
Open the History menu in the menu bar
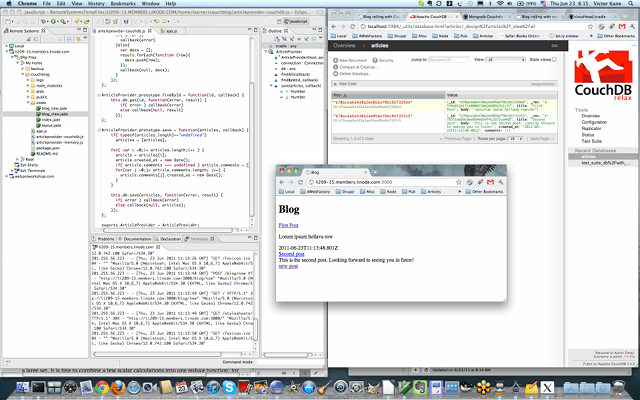96,3
